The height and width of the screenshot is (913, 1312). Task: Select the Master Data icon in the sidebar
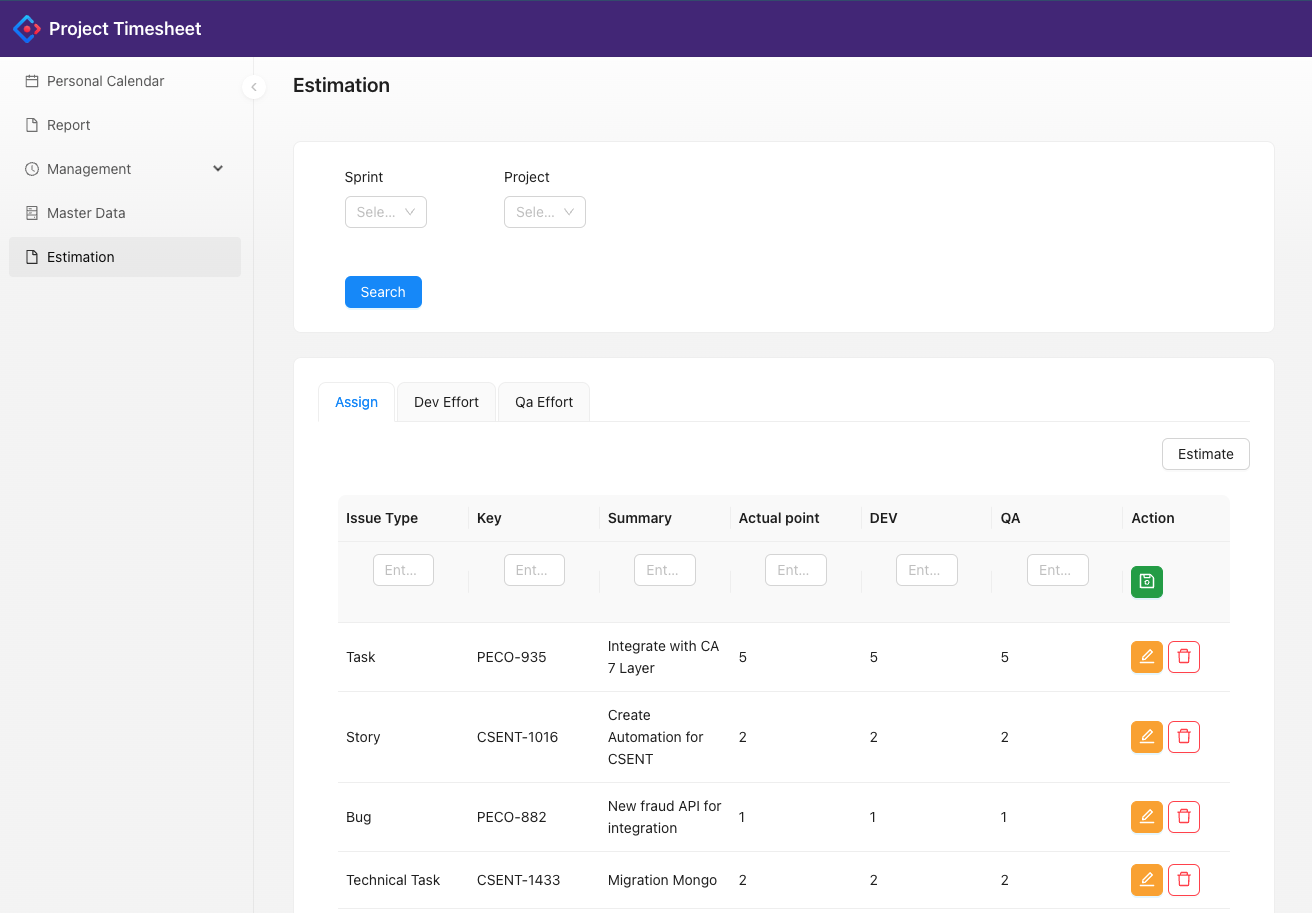pos(33,212)
